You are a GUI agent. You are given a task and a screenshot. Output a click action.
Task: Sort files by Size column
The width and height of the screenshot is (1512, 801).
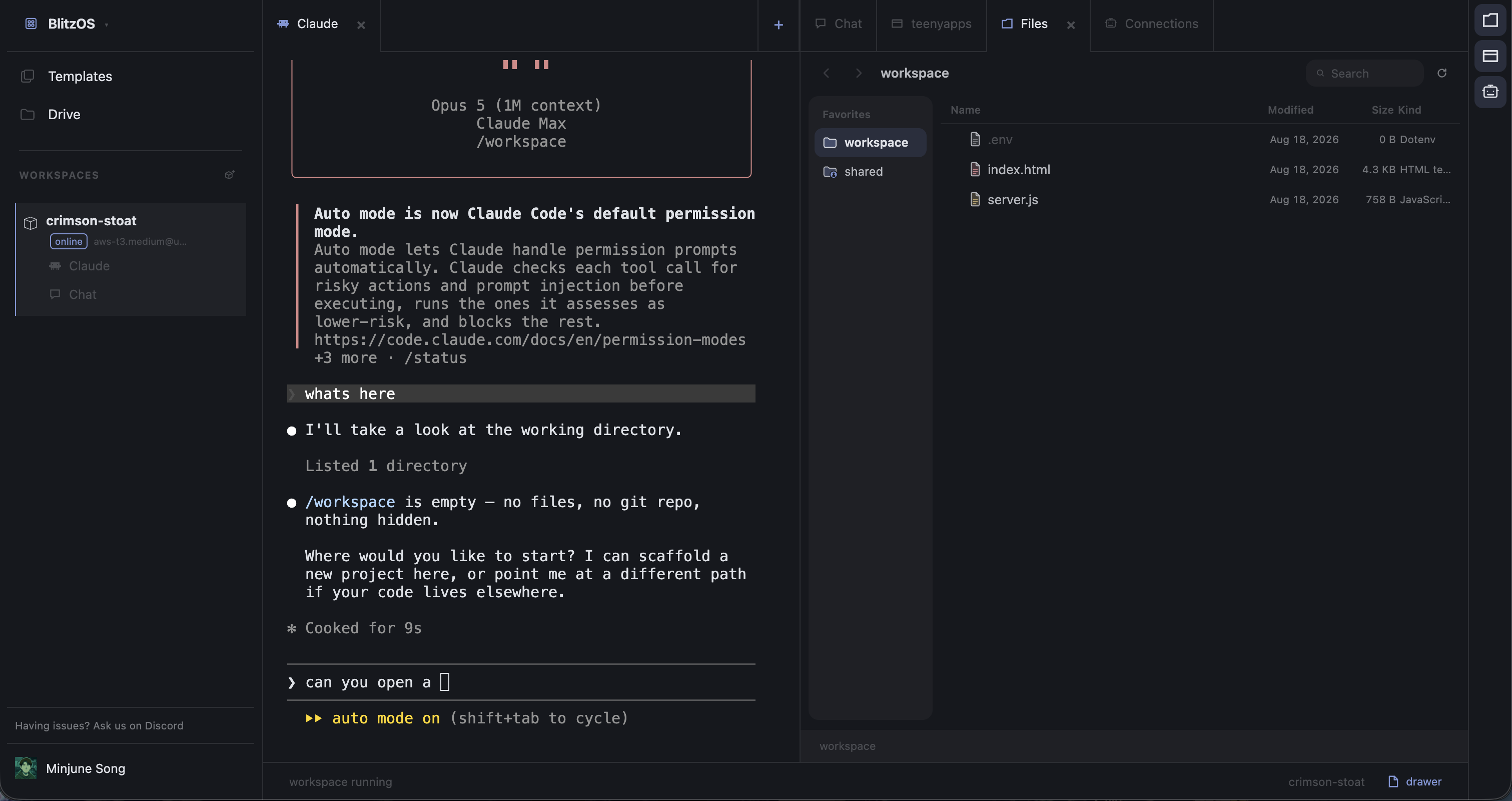1382,110
